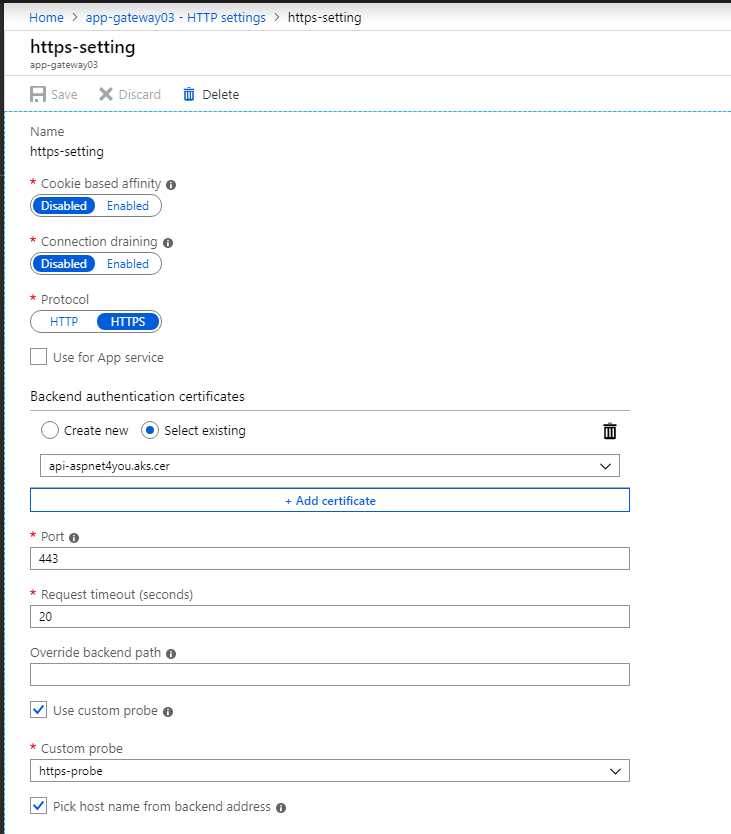Show info for Cookie based affinity
The width and height of the screenshot is (731, 834).
[x=171, y=185]
